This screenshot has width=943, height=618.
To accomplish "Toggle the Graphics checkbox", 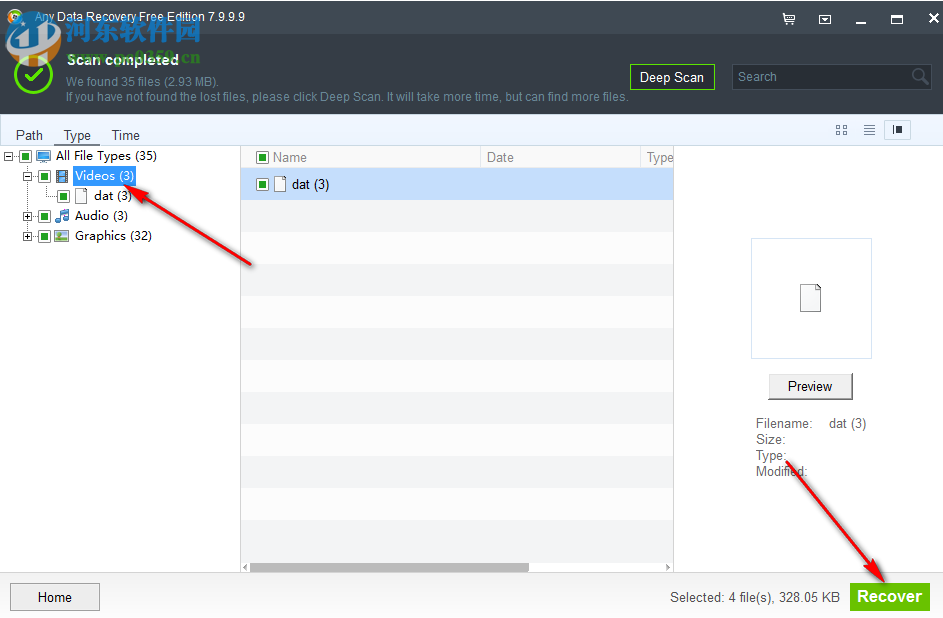I will click(45, 236).
